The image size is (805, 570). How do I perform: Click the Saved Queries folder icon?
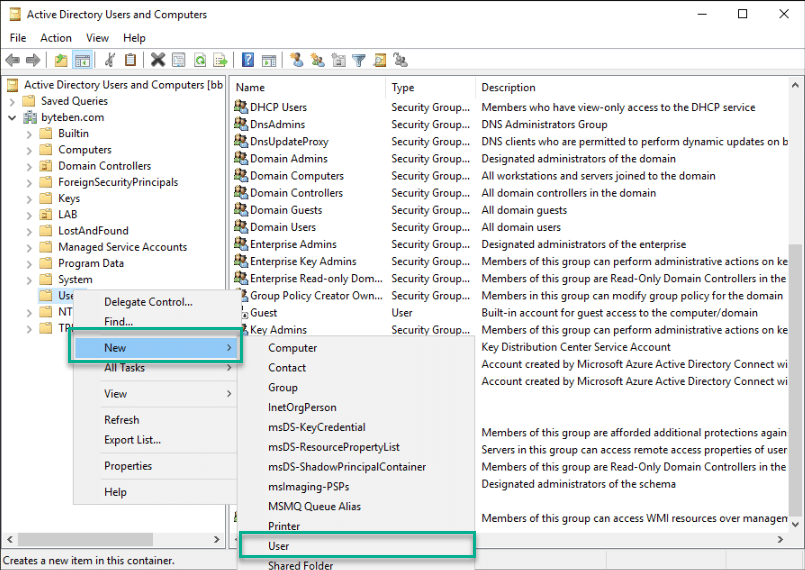coord(29,101)
